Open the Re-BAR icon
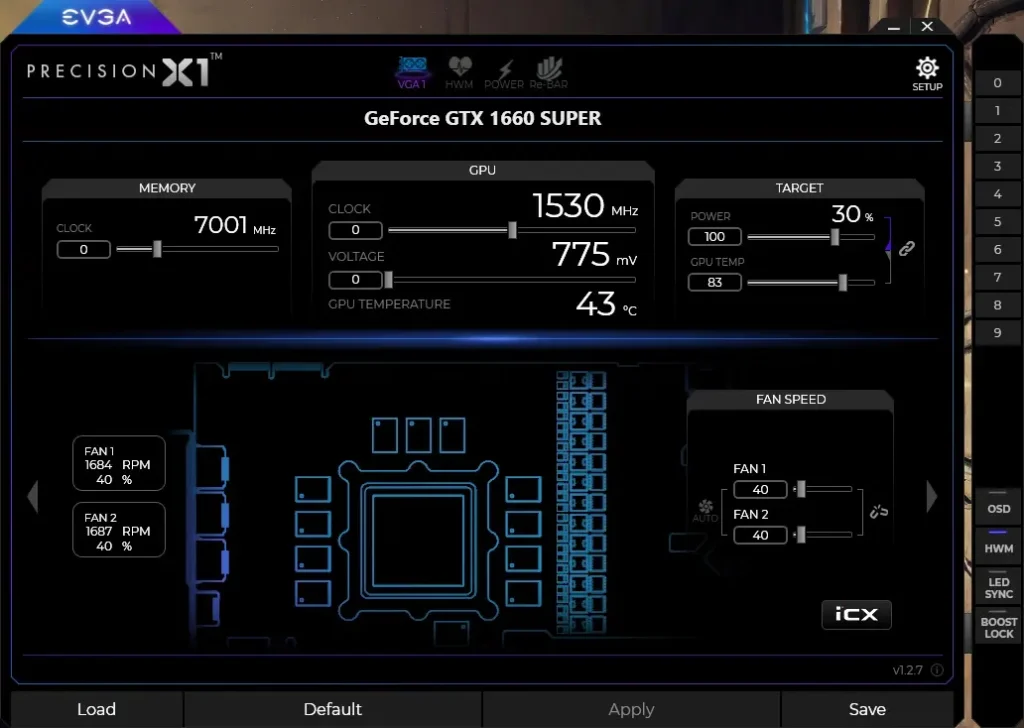This screenshot has width=1024, height=728. coord(549,72)
